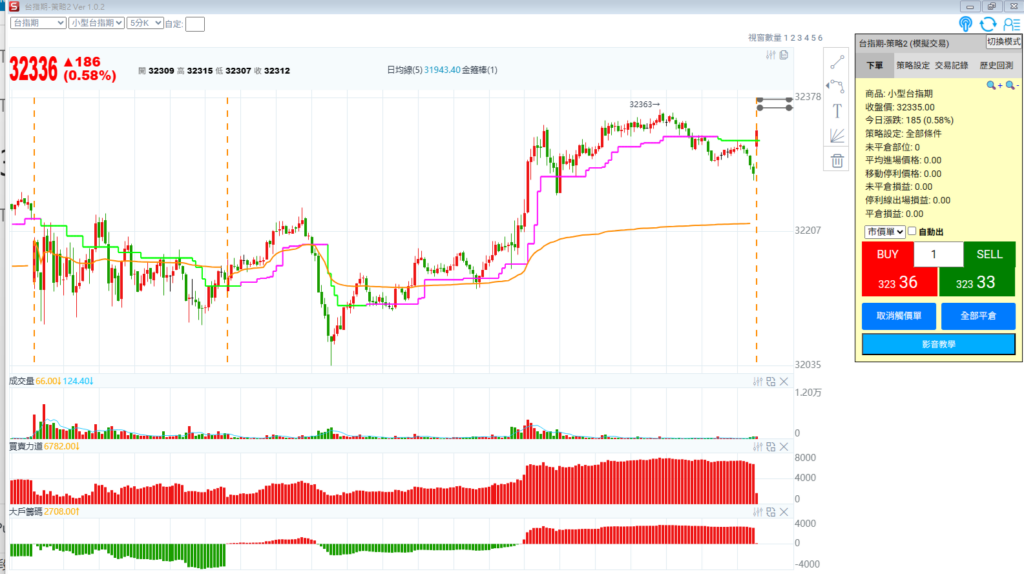Viewport: 1024px width, 574px height.
Task: Click the trash icon to delete drawings
Action: (837, 160)
